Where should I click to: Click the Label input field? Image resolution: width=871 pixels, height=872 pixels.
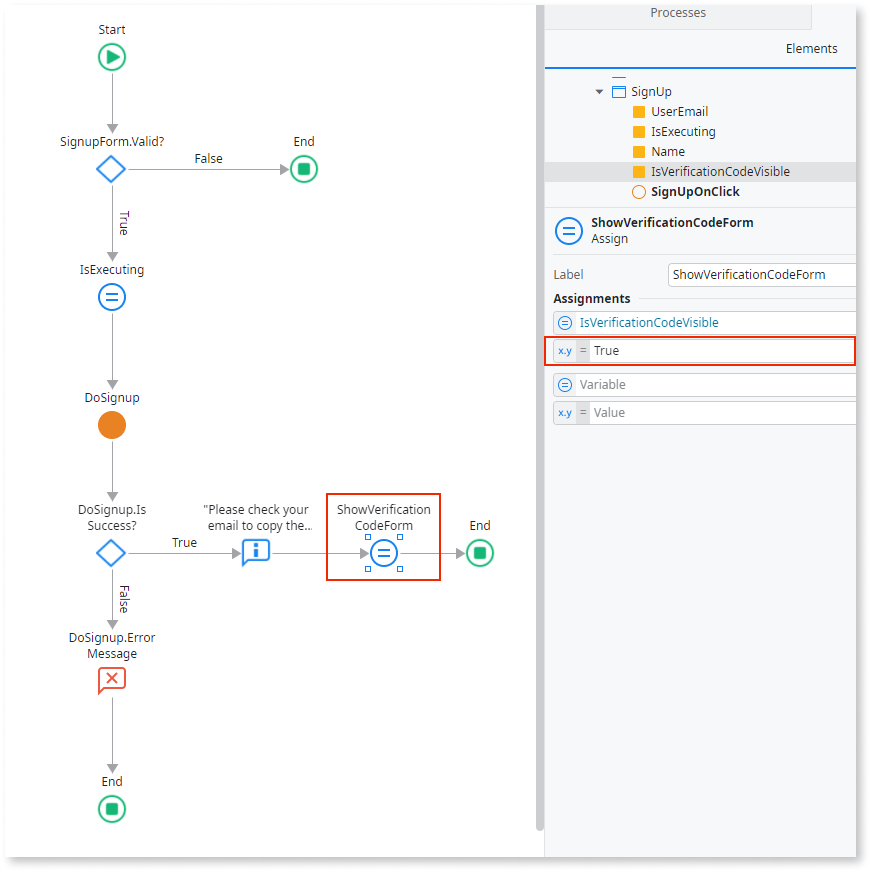click(762, 275)
